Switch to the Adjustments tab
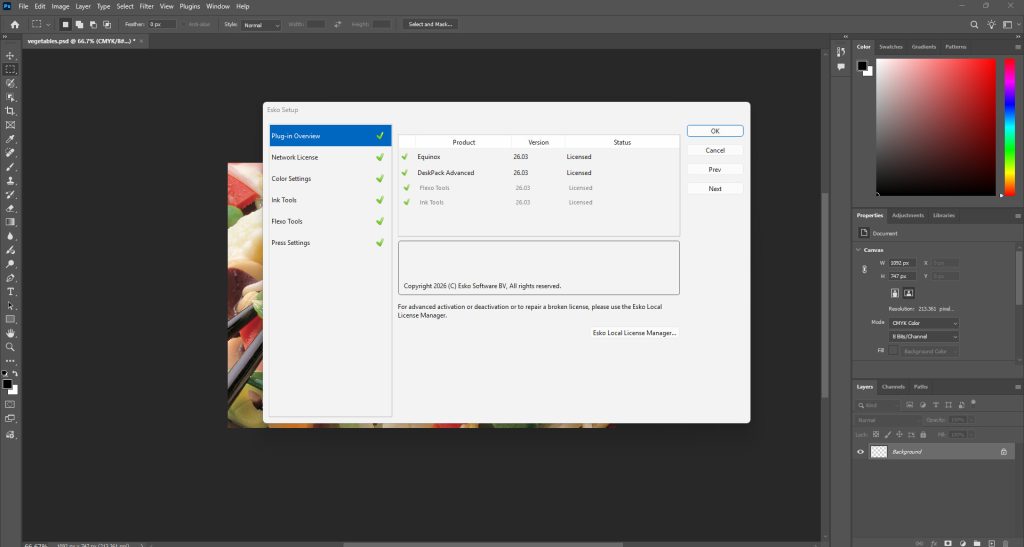Screen dimensions: 1024x547 [908, 215]
